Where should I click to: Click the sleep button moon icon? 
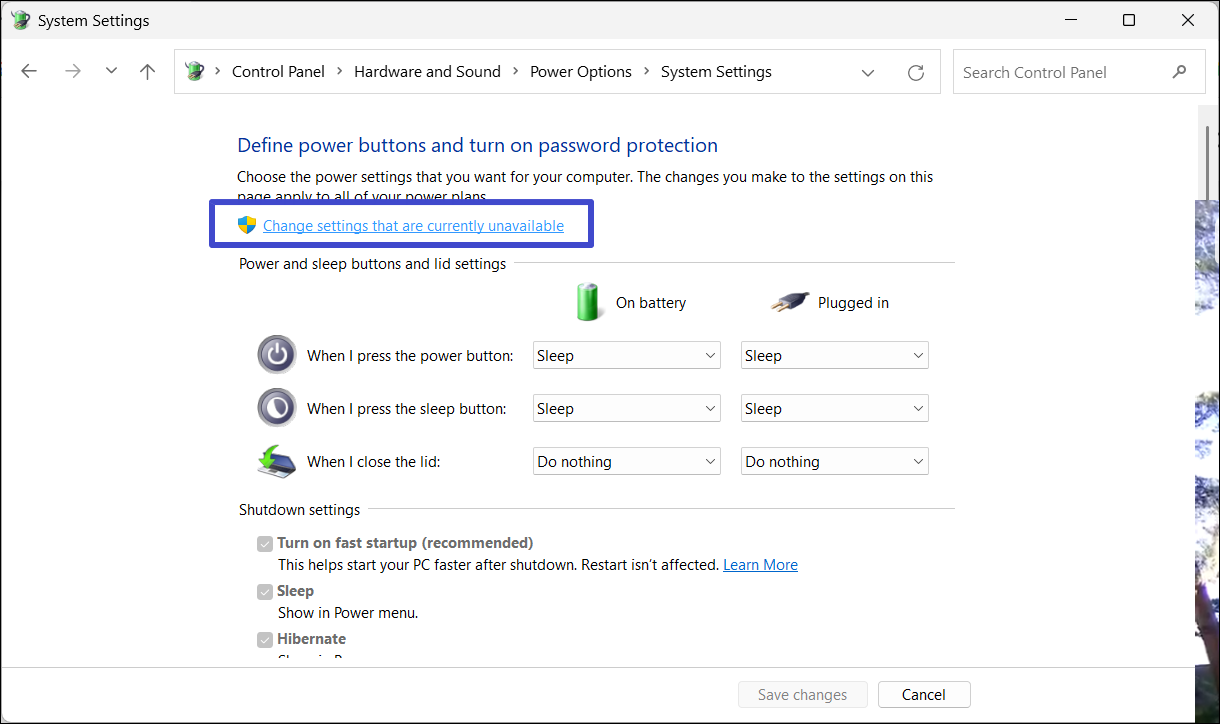[277, 408]
